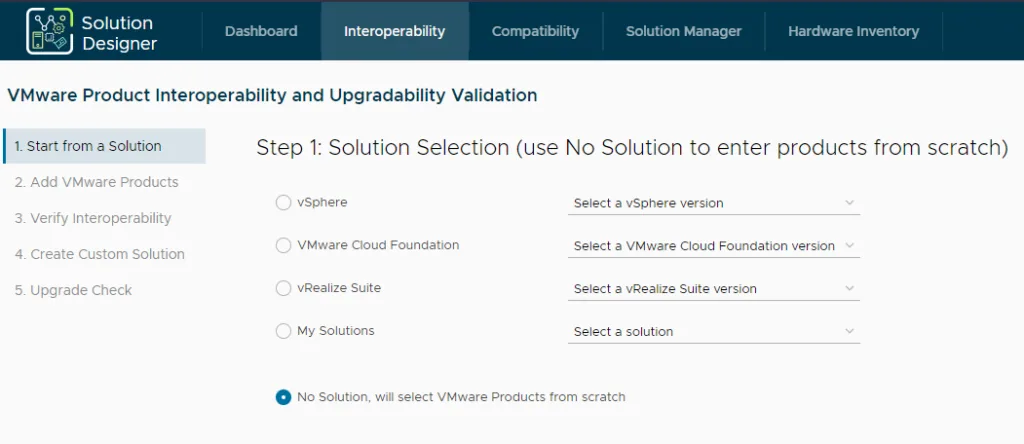Open the Hardware Inventory tab
1024x444 pixels.
[854, 31]
